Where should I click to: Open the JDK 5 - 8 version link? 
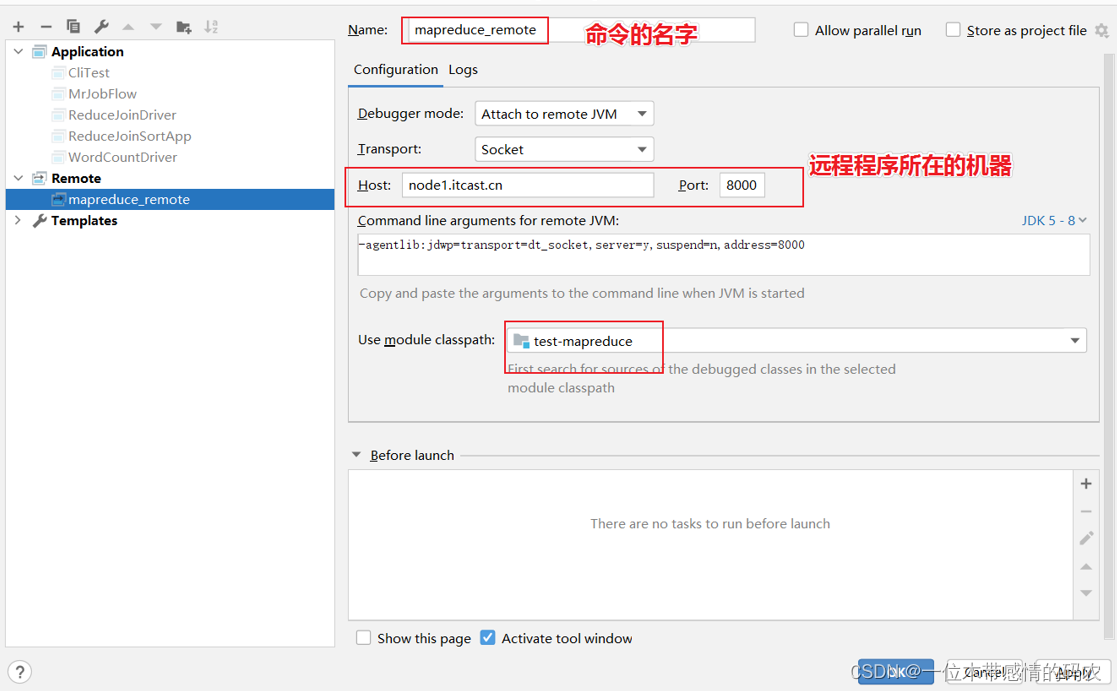1054,220
